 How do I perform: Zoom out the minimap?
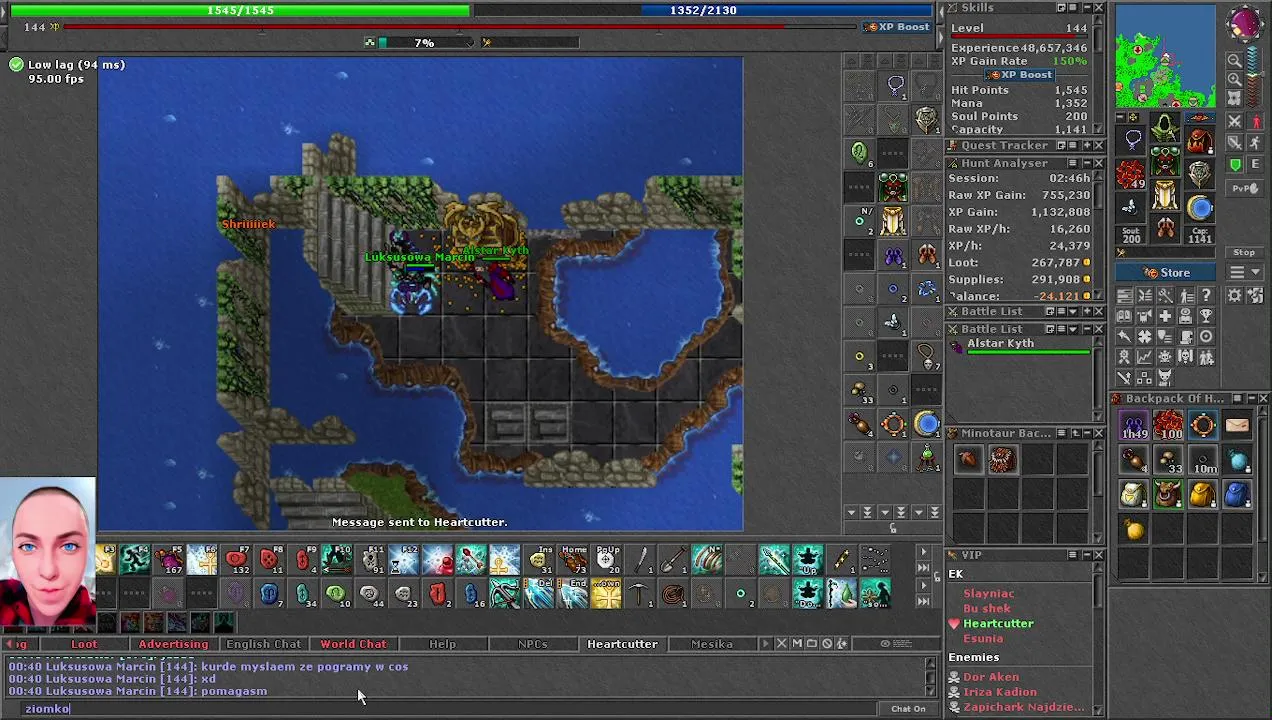1235,61
